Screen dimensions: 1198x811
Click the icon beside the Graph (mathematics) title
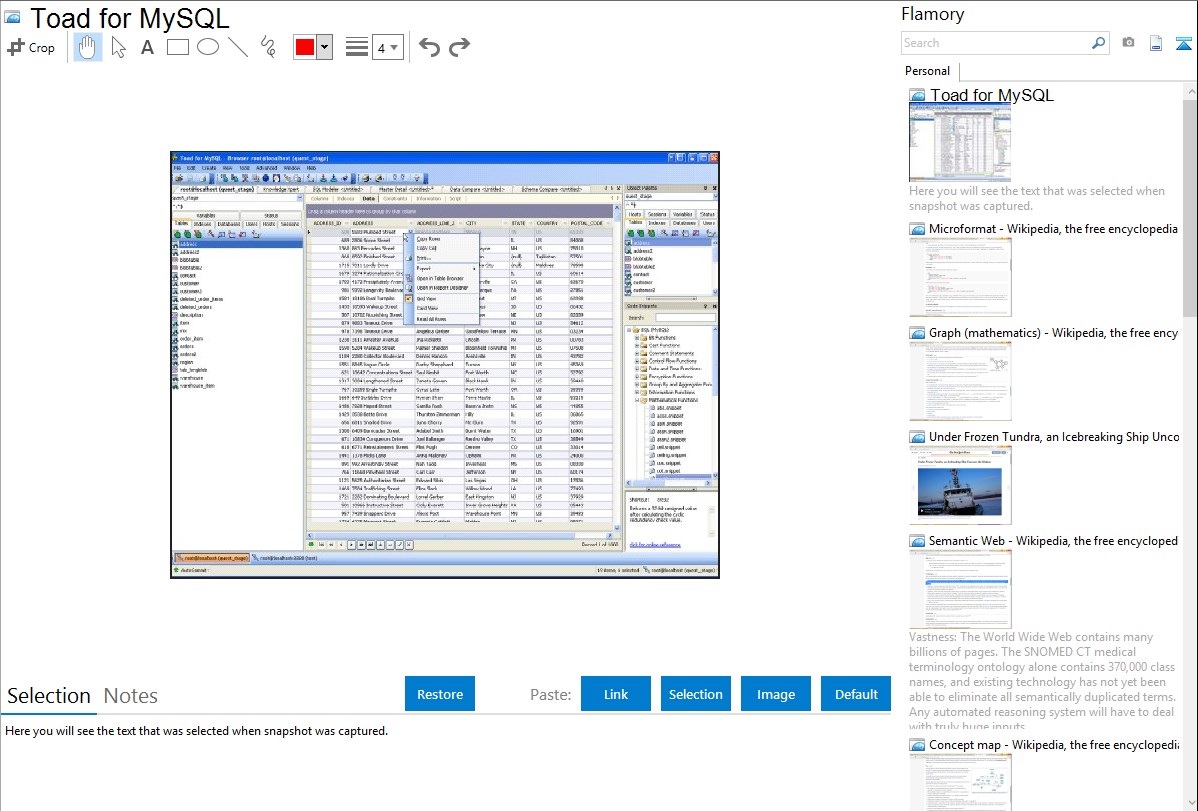[x=917, y=333]
